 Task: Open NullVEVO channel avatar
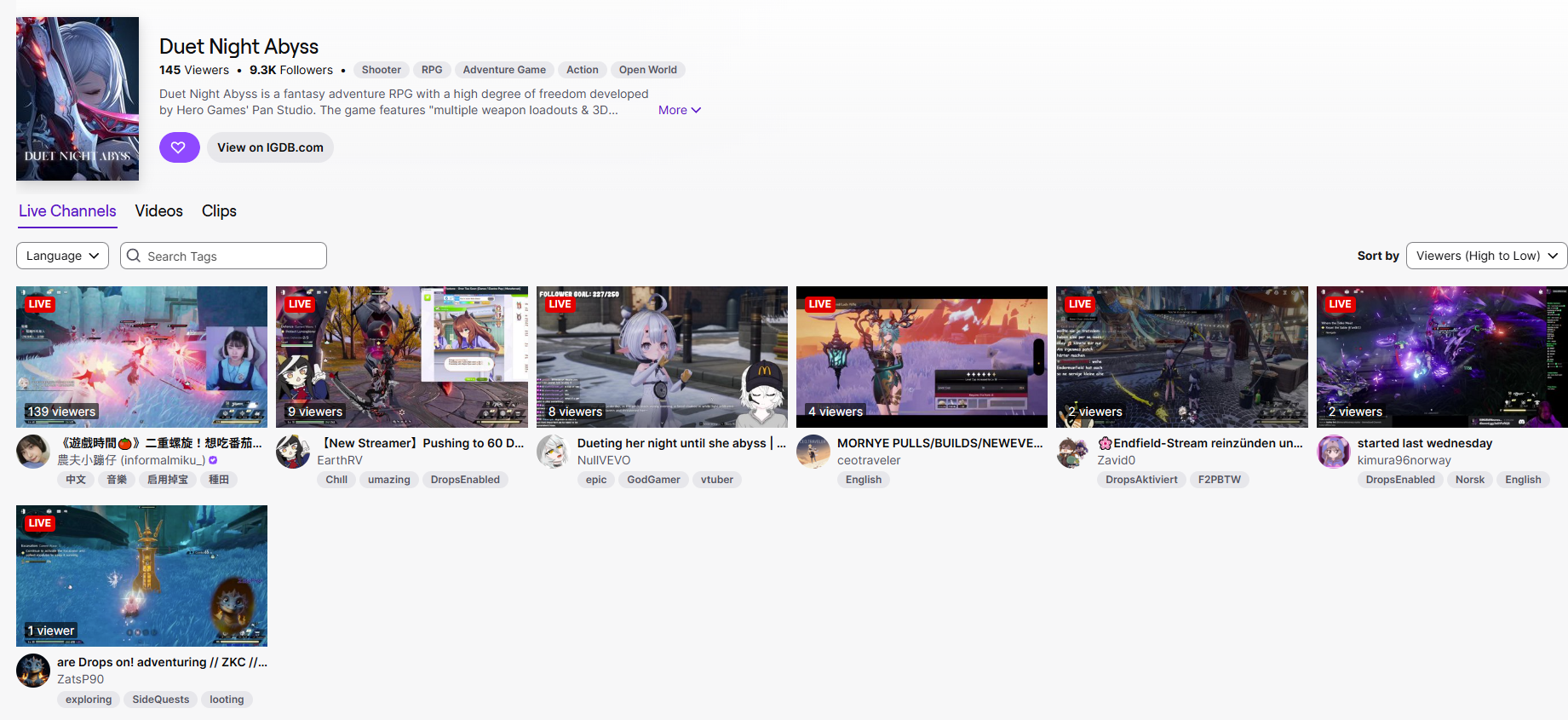[554, 452]
